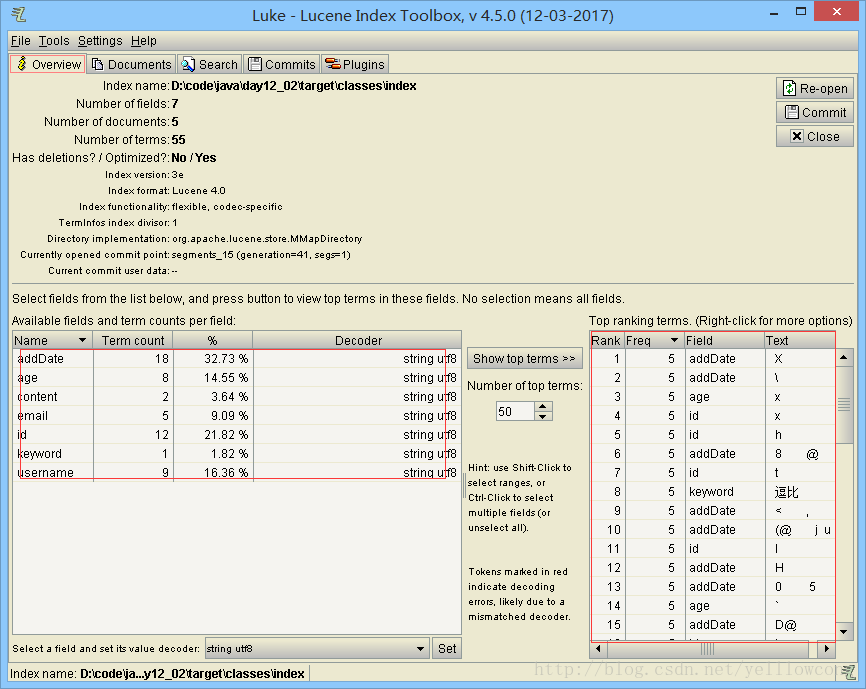
Task: Click the Luke app icon in title bar
Action: 19,14
